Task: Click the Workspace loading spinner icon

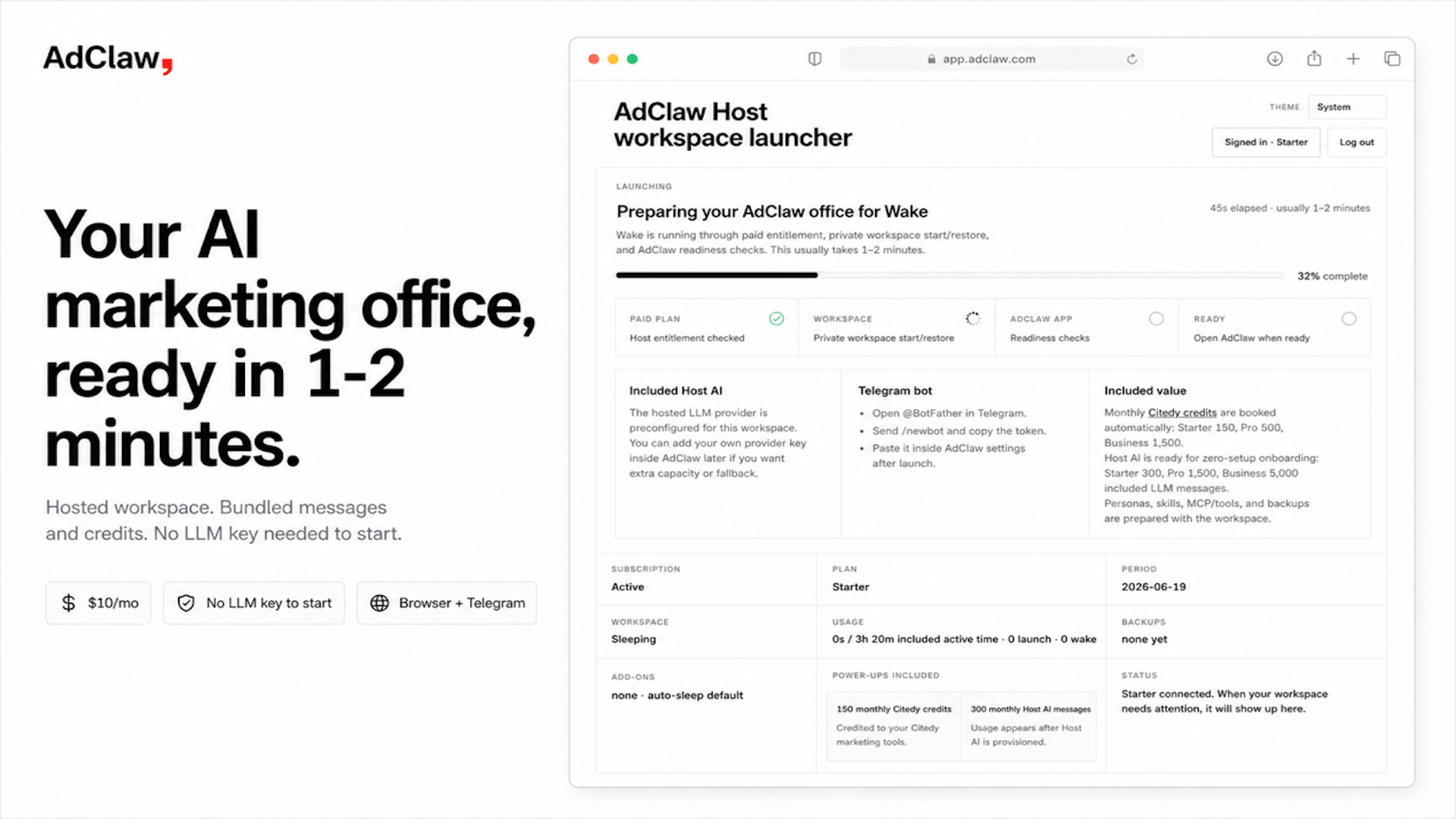Action: point(973,318)
